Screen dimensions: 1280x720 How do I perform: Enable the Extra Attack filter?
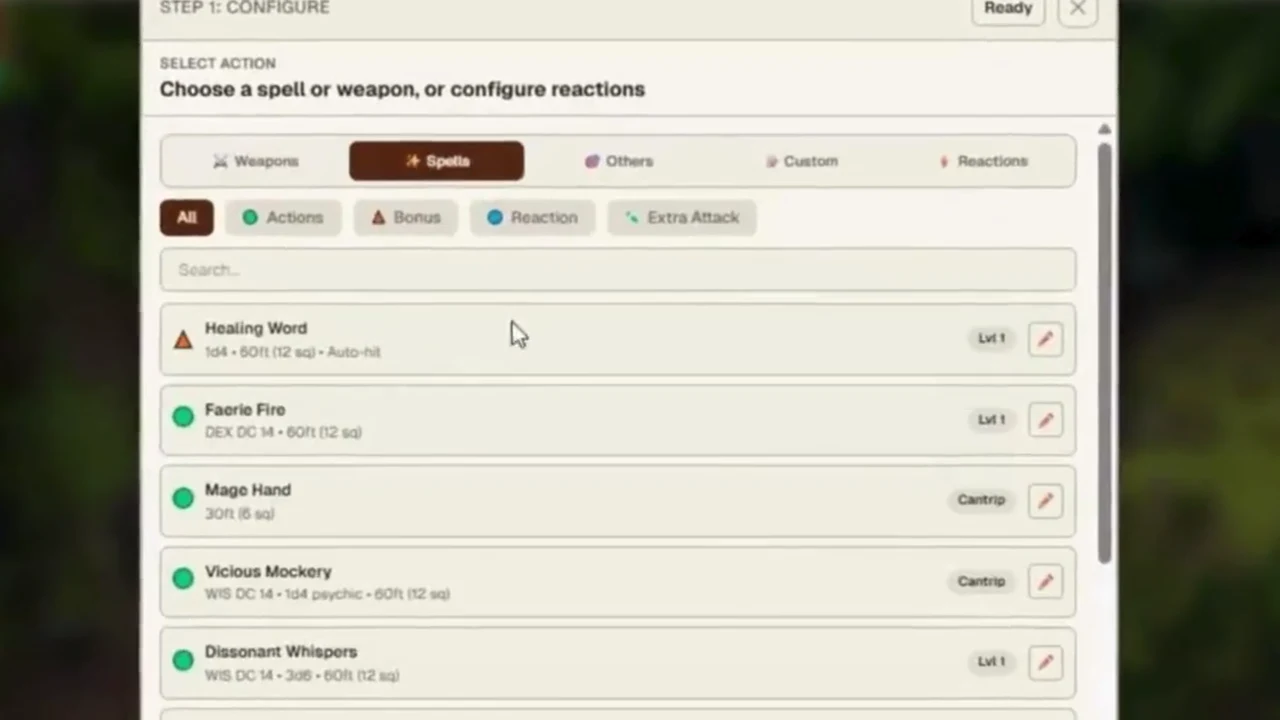(x=681, y=217)
